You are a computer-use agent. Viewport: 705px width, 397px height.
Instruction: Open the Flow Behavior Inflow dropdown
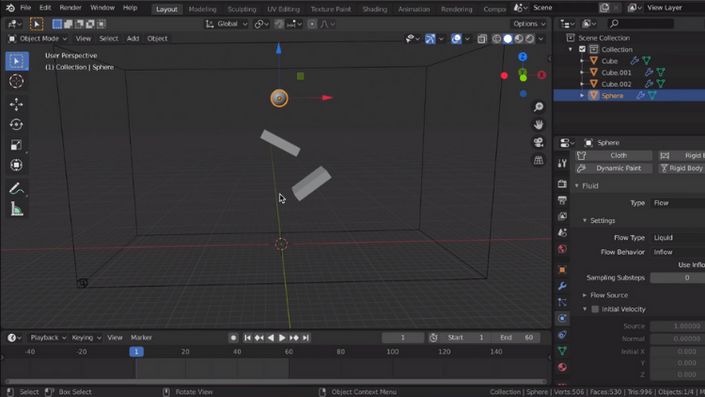click(x=678, y=252)
